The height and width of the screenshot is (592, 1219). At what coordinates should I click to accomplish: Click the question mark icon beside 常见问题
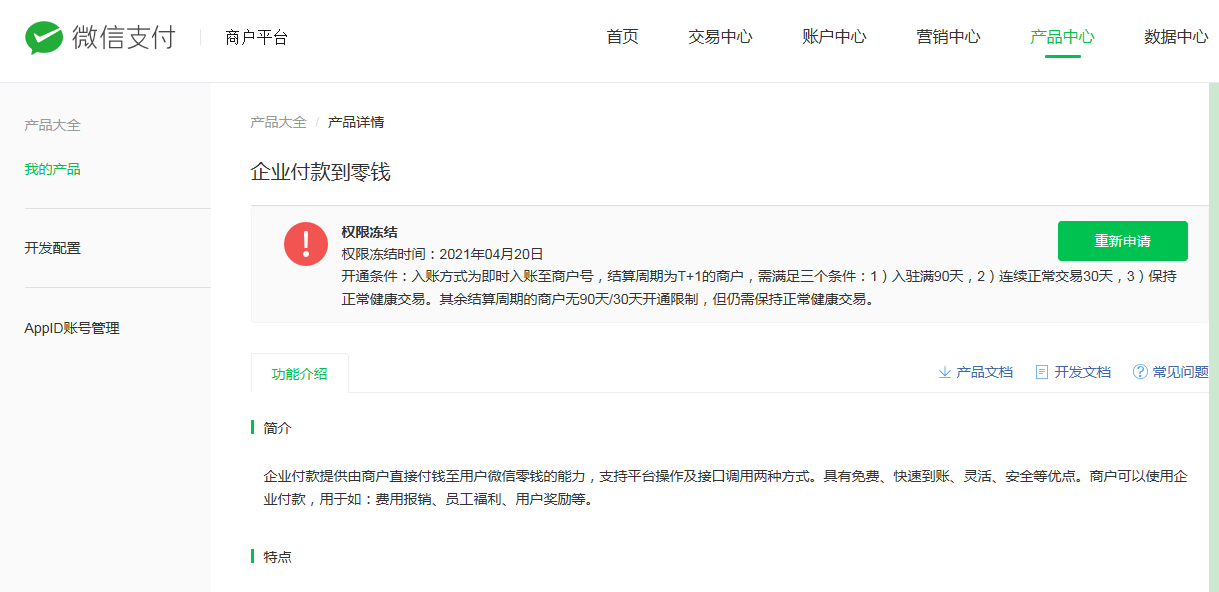pyautogui.click(x=1140, y=372)
